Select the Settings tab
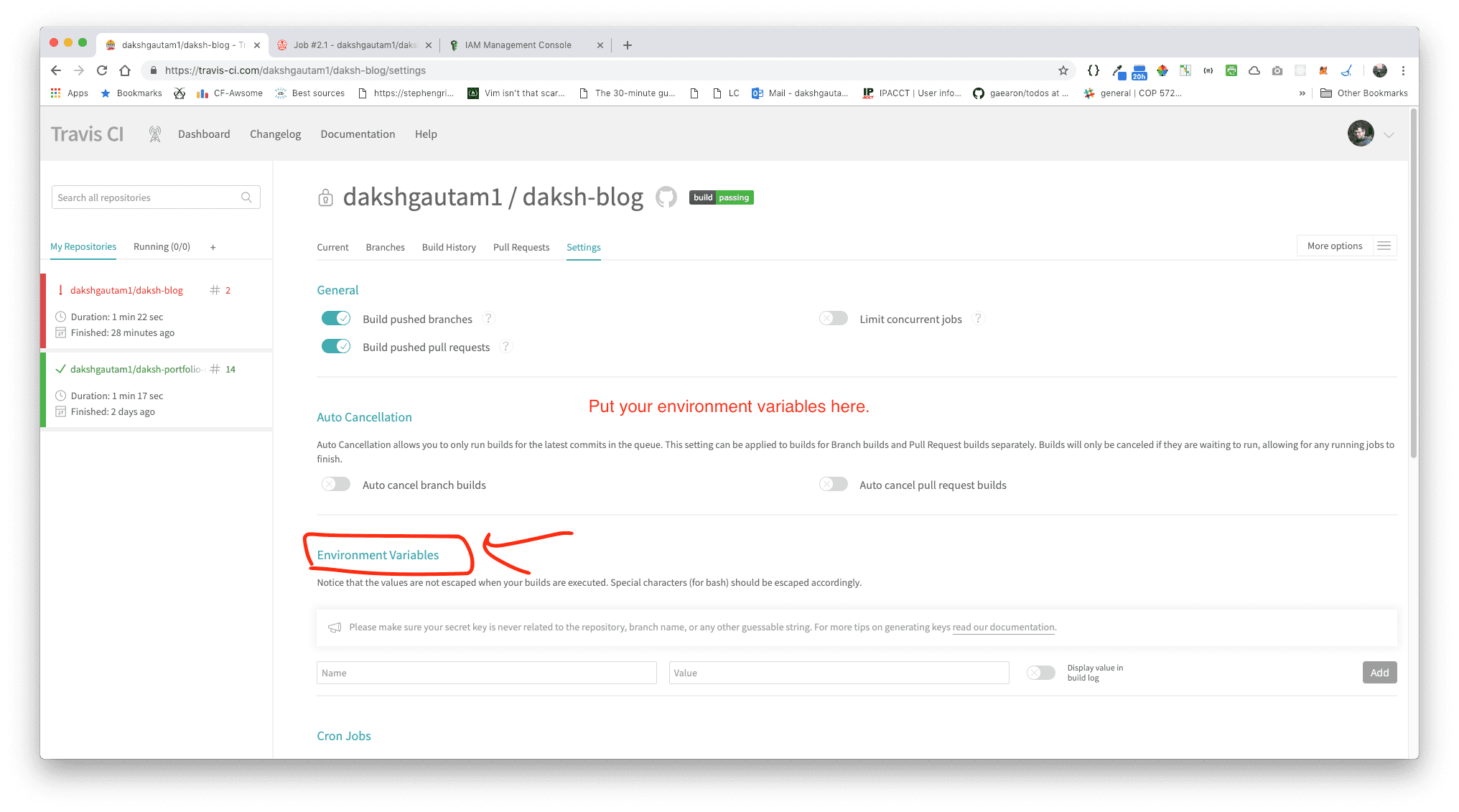Screen dimensions: 1459x812 tap(584, 248)
